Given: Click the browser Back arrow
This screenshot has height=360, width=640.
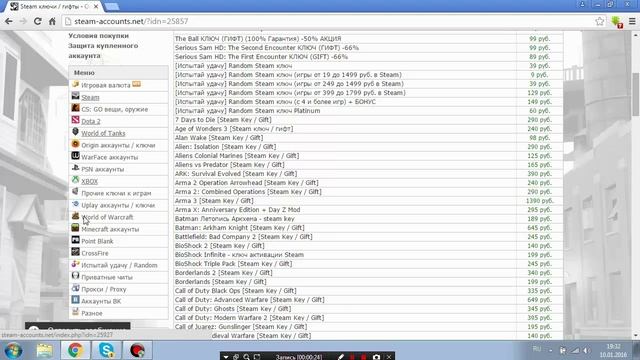Looking at the screenshot, I should tap(9, 21).
